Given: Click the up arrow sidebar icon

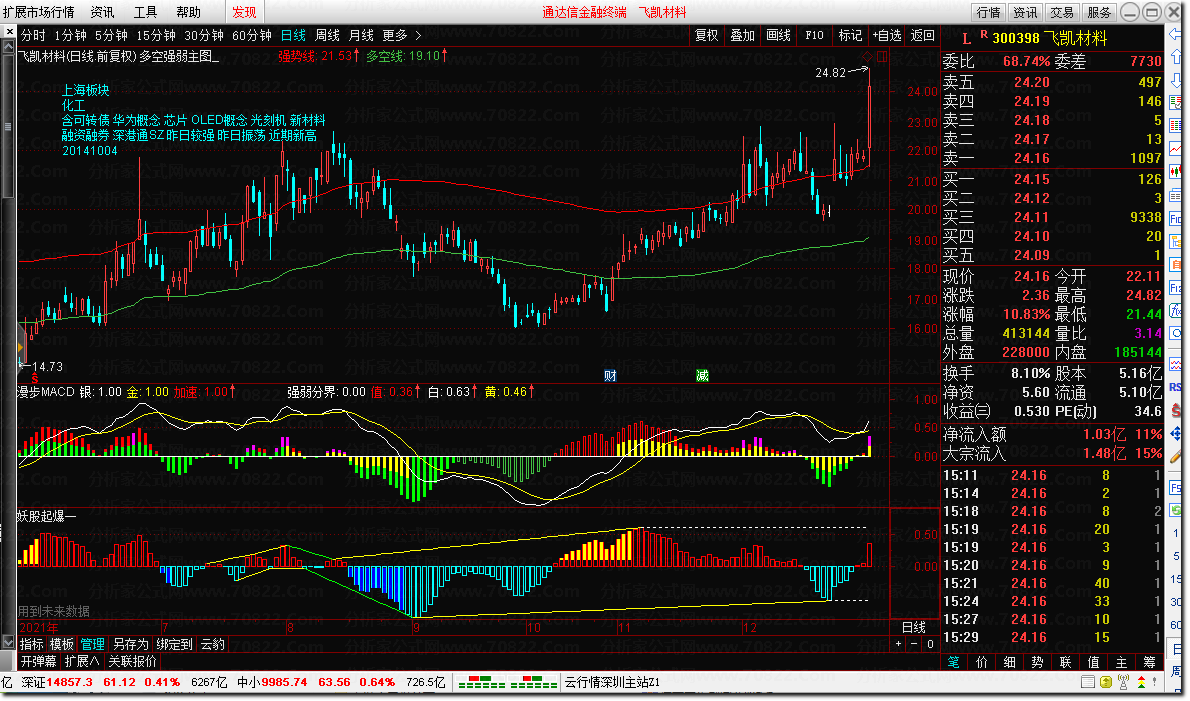Looking at the screenshot, I should (1176, 57).
